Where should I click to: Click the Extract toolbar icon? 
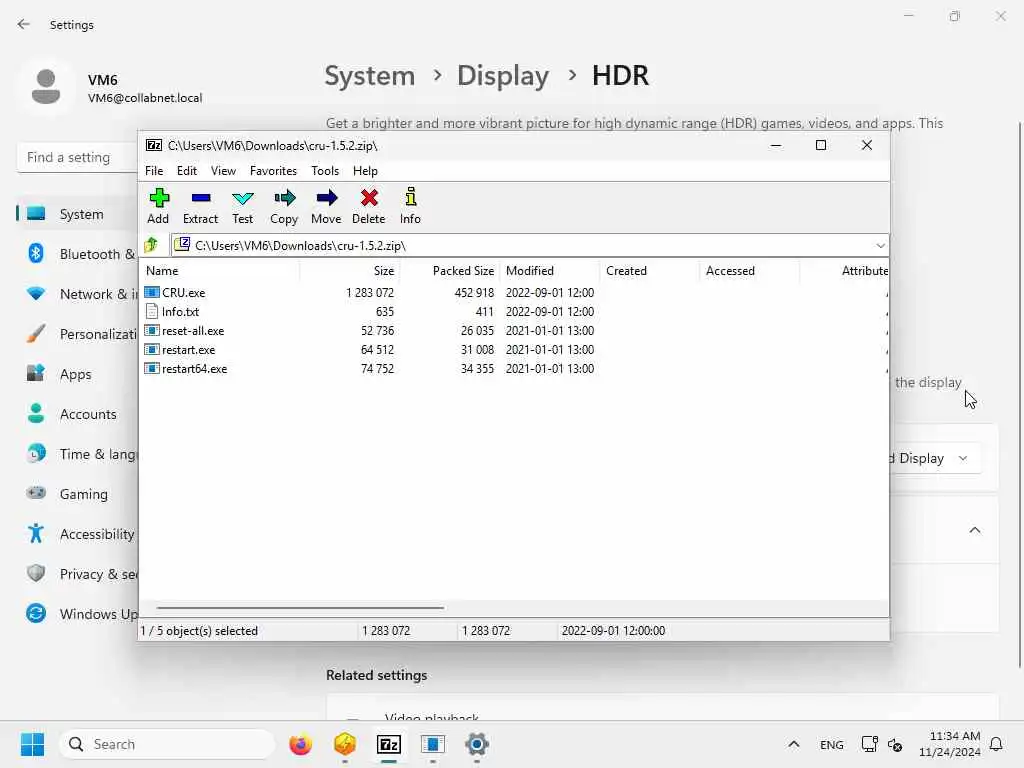(200, 206)
